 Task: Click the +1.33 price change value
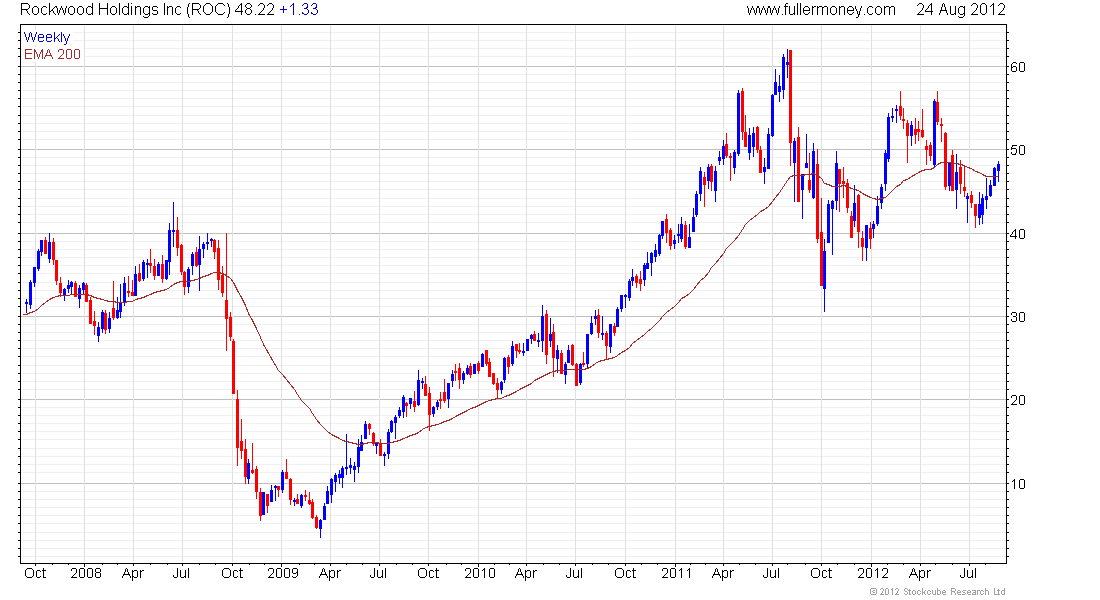point(299,10)
